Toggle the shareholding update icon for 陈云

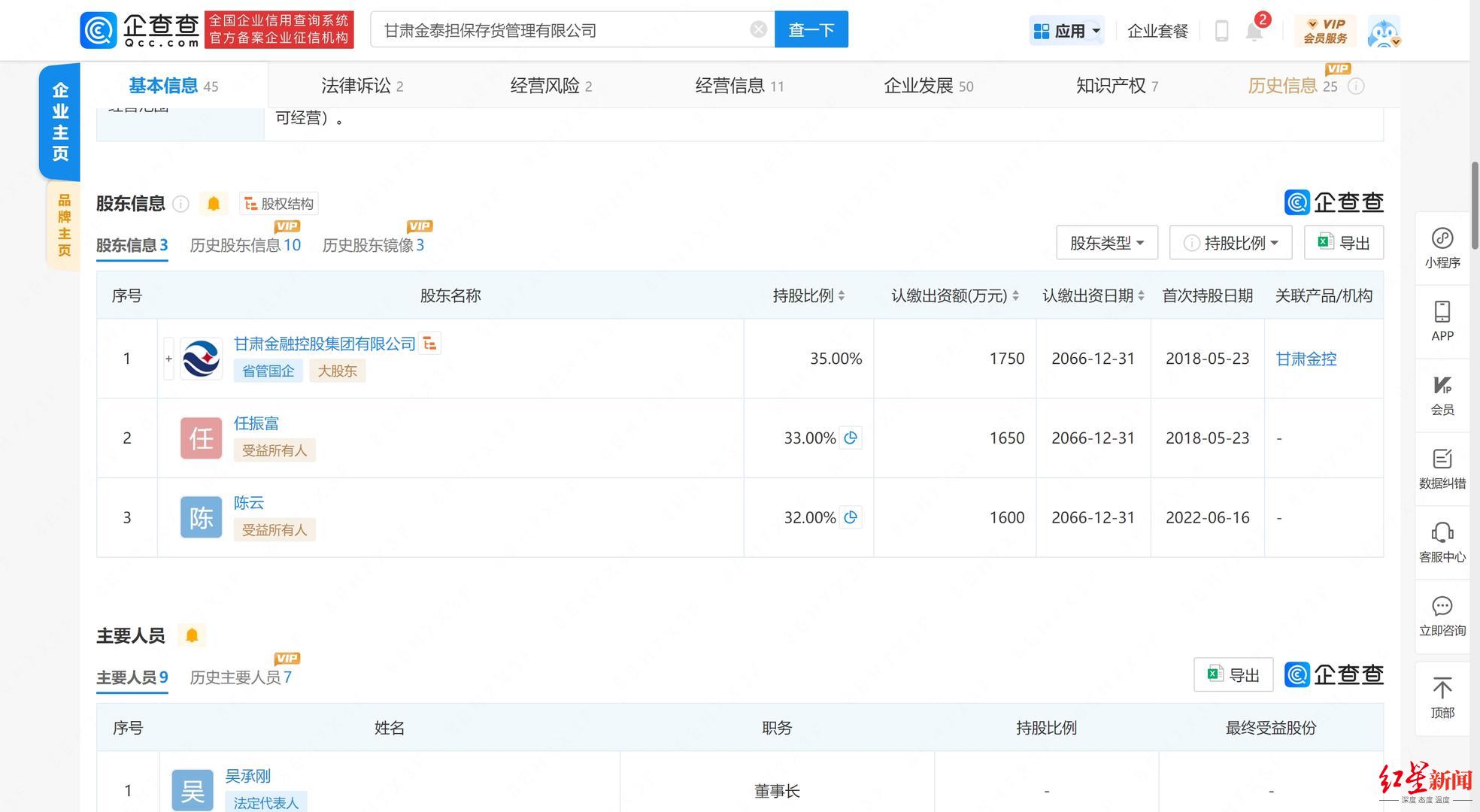point(850,517)
